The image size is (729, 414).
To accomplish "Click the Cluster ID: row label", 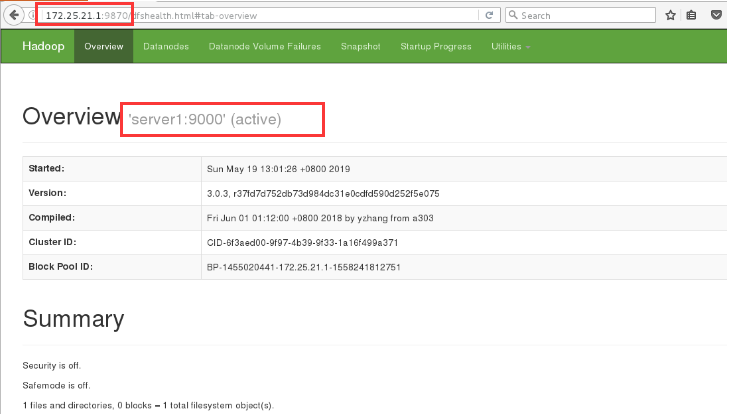I will click(52, 242).
